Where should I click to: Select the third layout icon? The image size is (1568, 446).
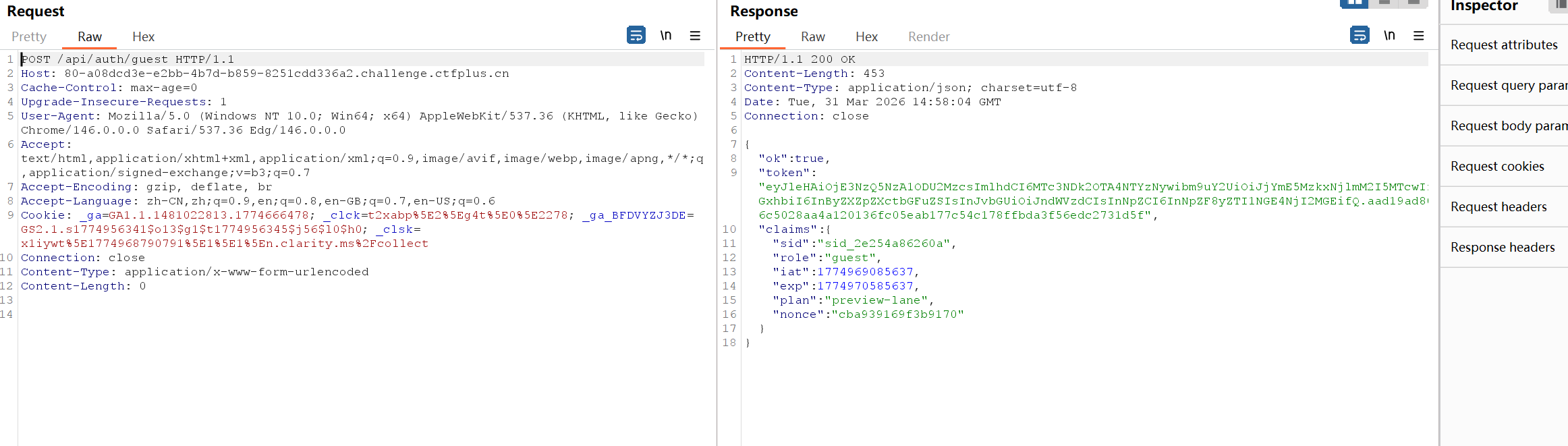[x=1414, y=3]
